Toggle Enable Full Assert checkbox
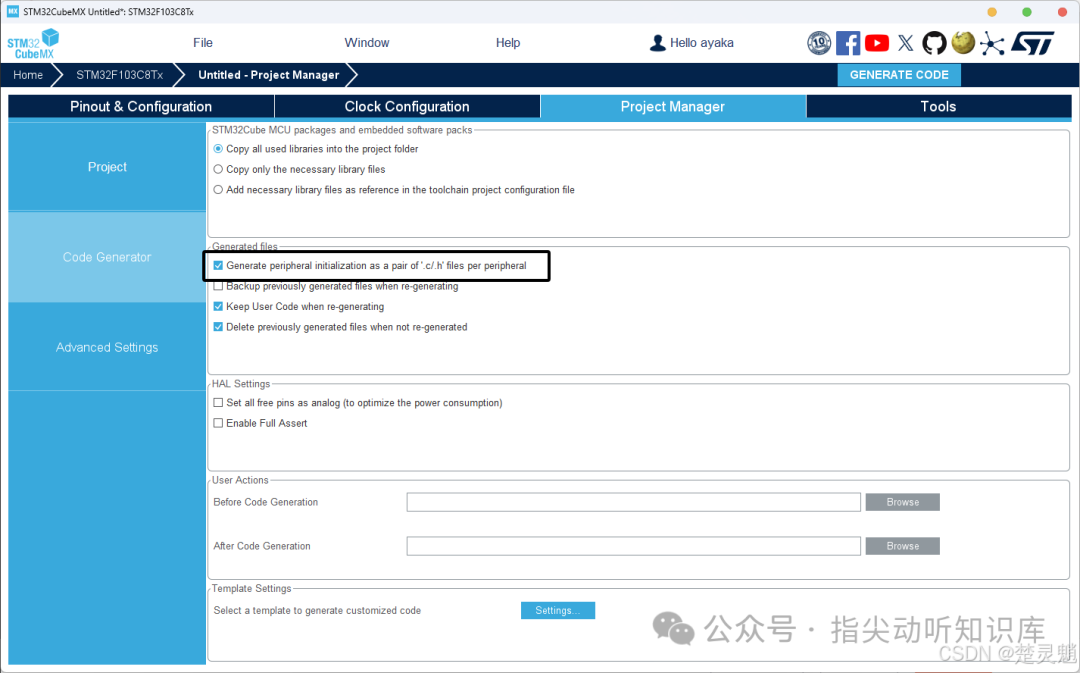The image size is (1080, 673). (x=218, y=424)
